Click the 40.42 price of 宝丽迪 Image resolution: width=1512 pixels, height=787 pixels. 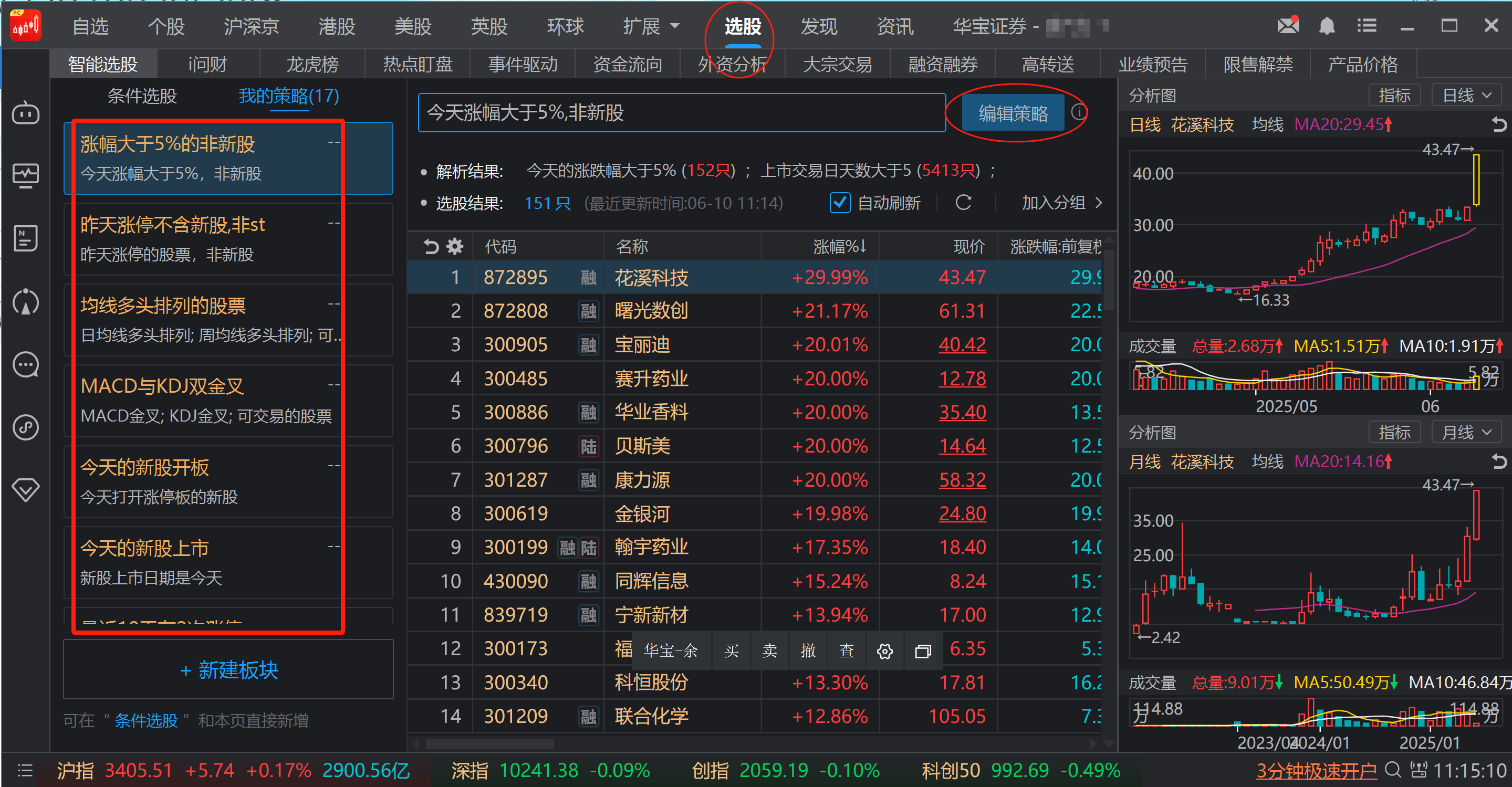click(962, 344)
